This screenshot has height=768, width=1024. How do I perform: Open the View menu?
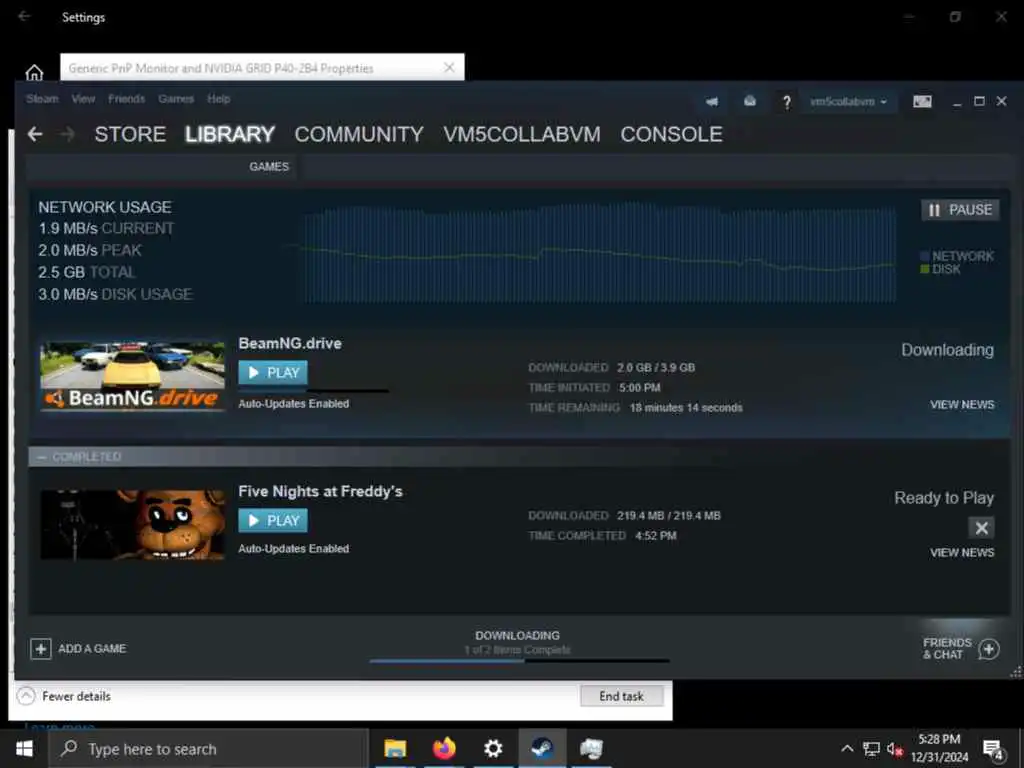tap(83, 99)
